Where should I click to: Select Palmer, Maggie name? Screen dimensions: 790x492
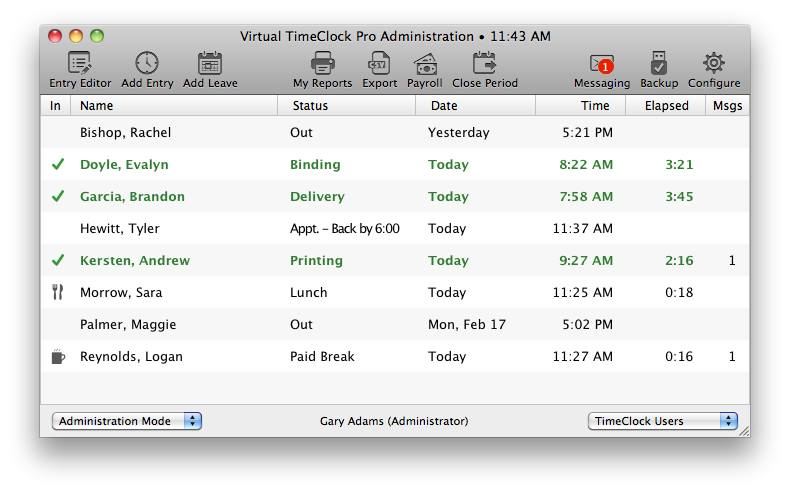[x=128, y=325]
